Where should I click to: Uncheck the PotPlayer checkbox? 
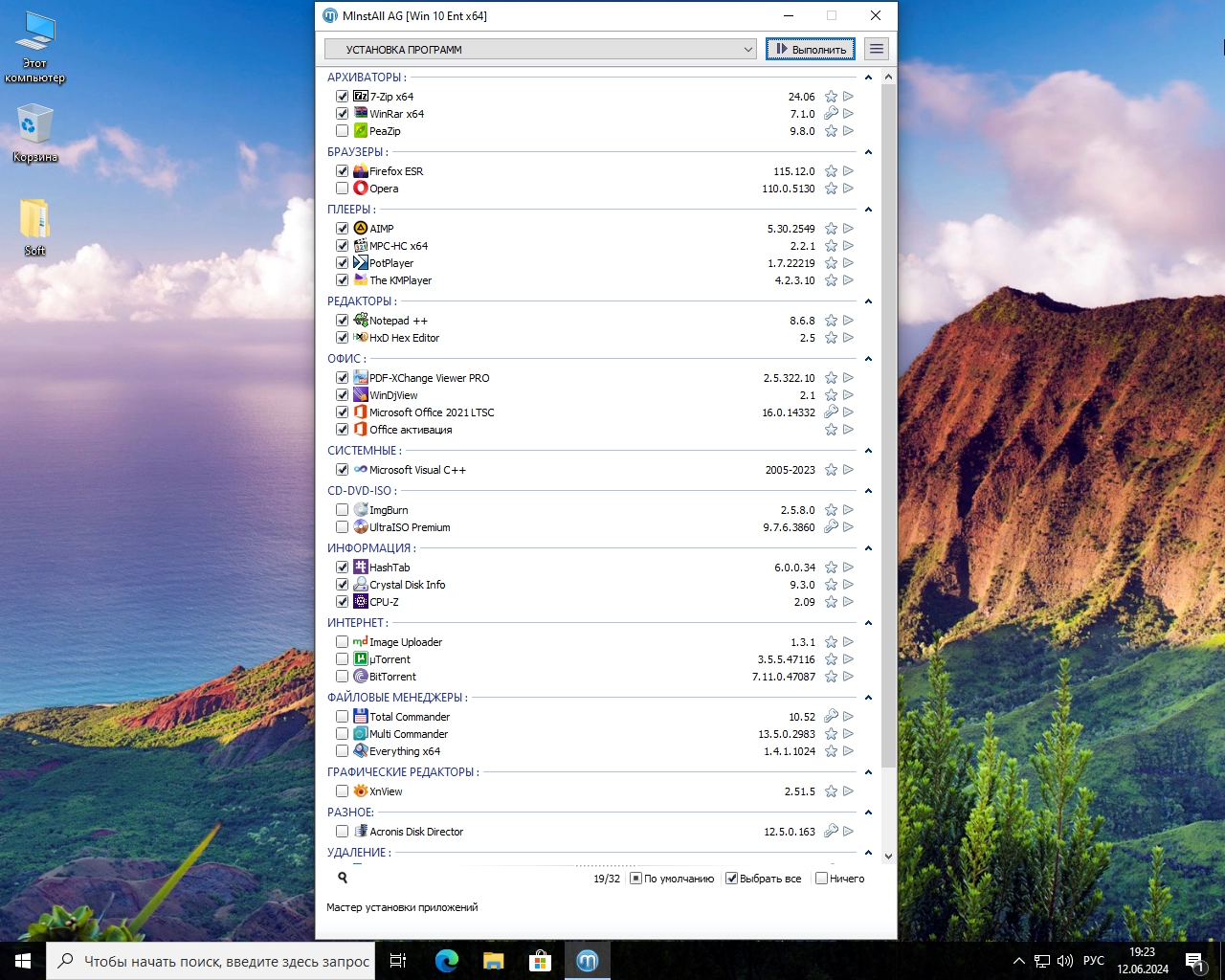tap(342, 263)
